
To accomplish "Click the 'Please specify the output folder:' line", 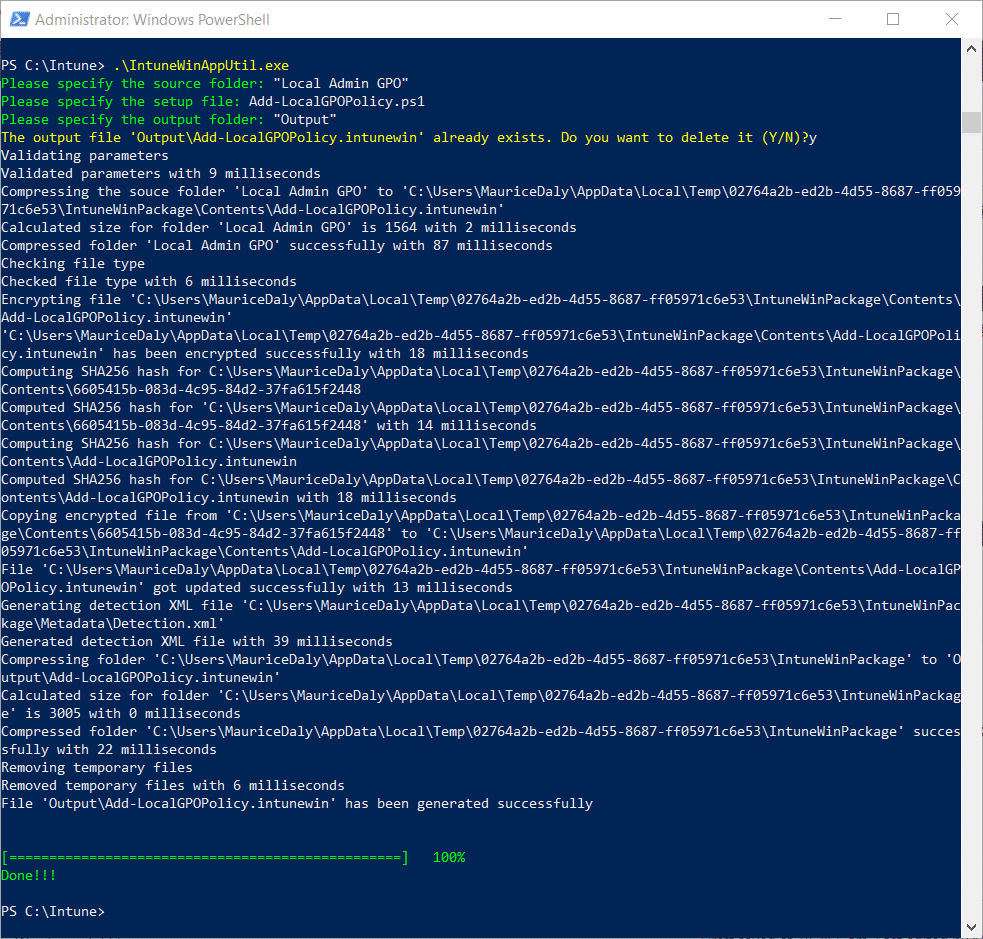I will pyautogui.click(x=169, y=120).
